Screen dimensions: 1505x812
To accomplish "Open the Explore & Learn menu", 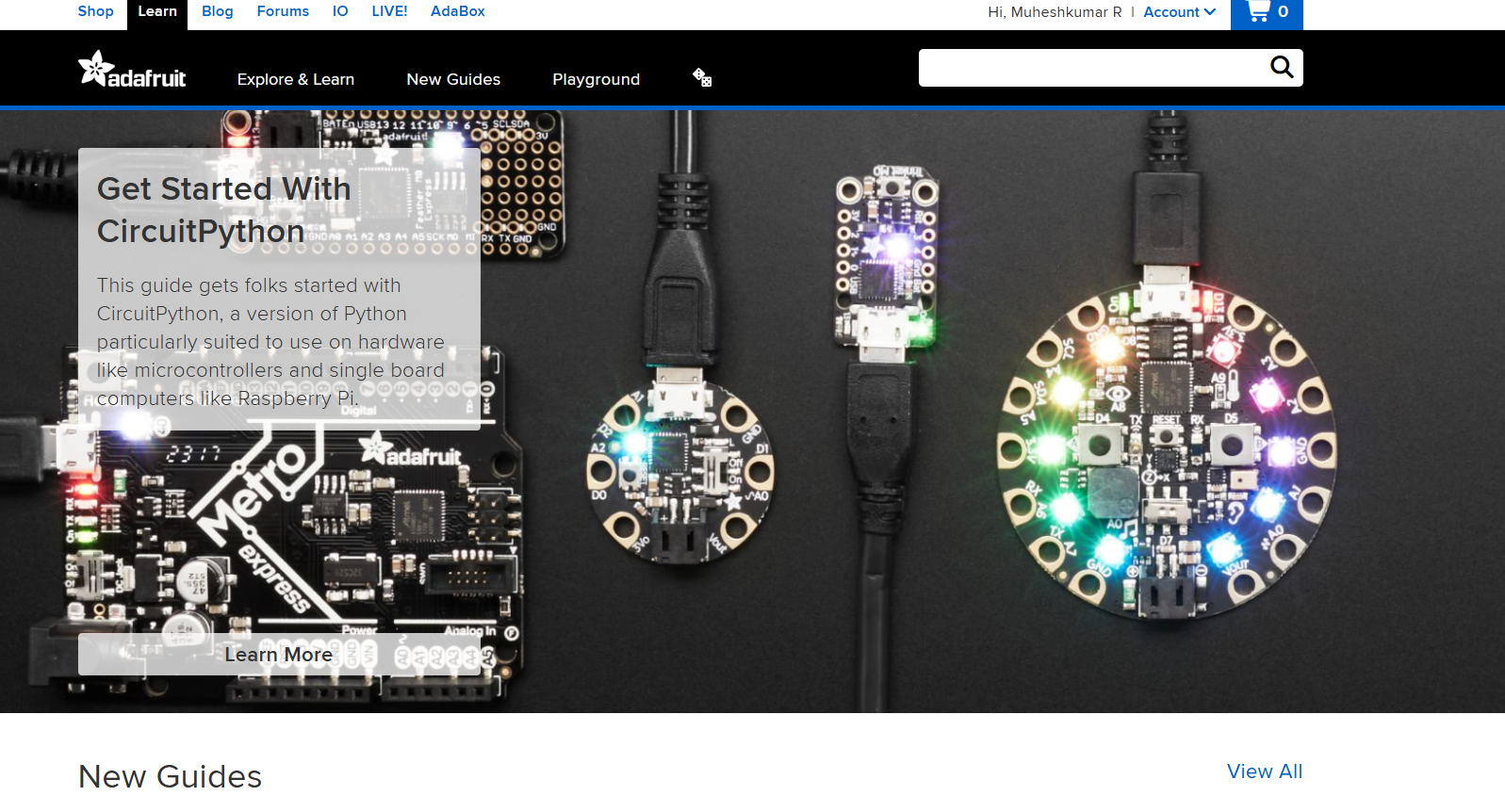I will pyautogui.click(x=296, y=79).
